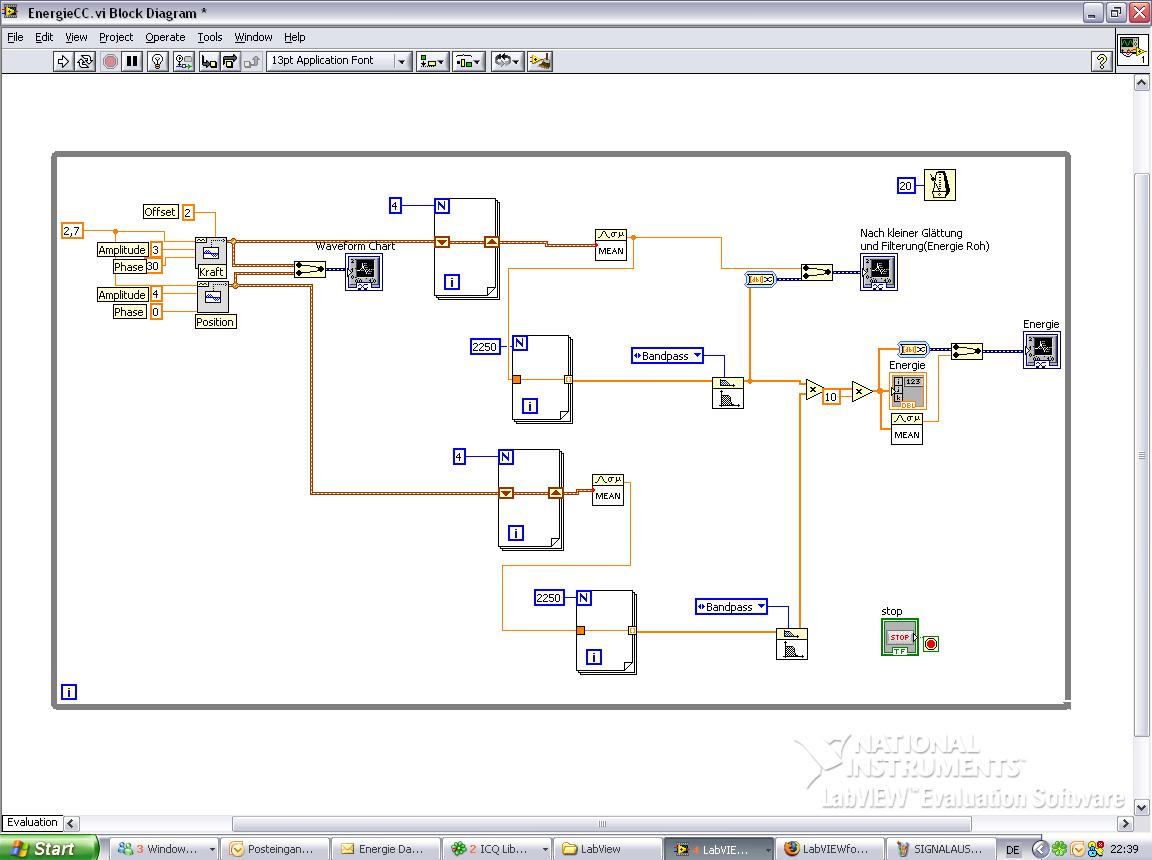Open the lower Bandpass enum selector
1152x860 pixels.
point(731,607)
